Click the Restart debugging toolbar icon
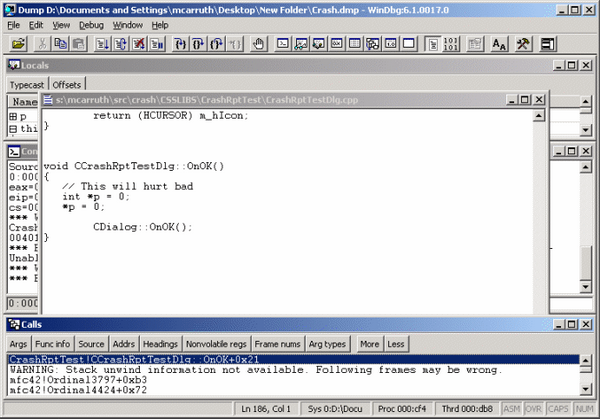The height and width of the screenshot is (419, 600). (120, 44)
